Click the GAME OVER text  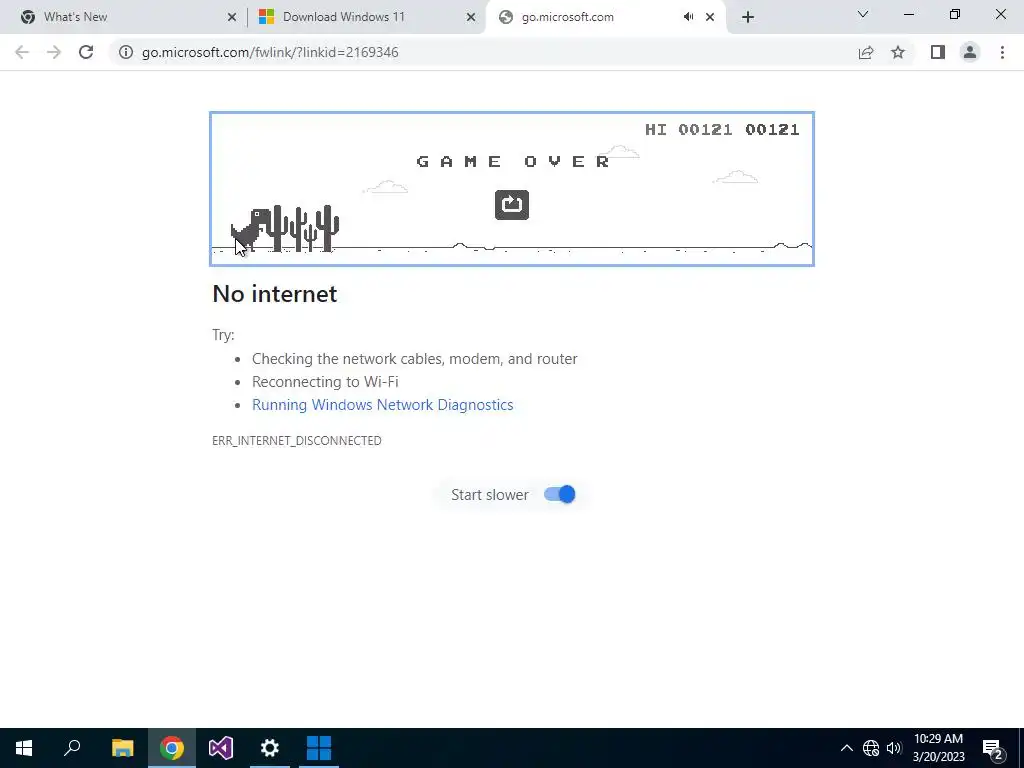tap(513, 161)
